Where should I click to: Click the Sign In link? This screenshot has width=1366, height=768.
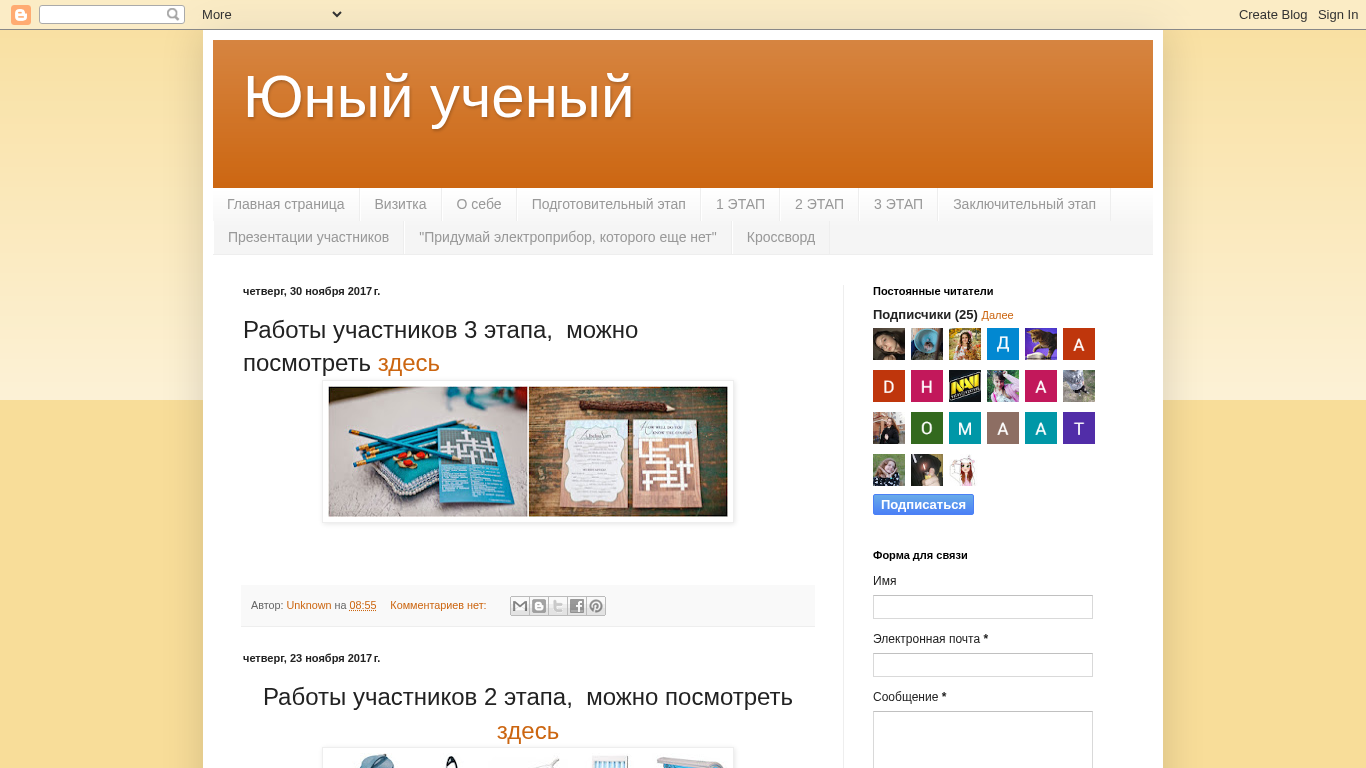coord(1337,14)
